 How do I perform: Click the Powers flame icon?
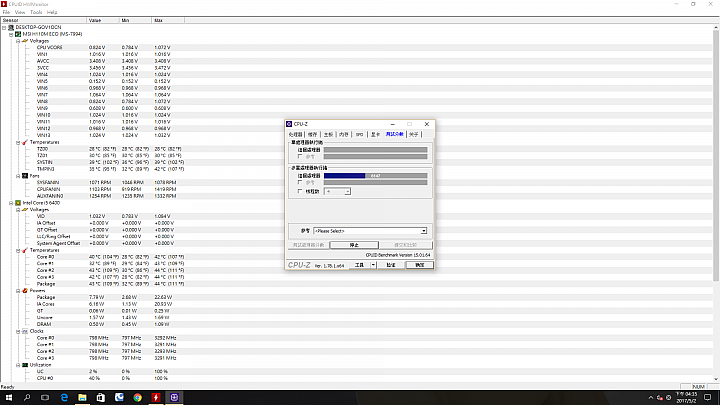(x=25, y=291)
